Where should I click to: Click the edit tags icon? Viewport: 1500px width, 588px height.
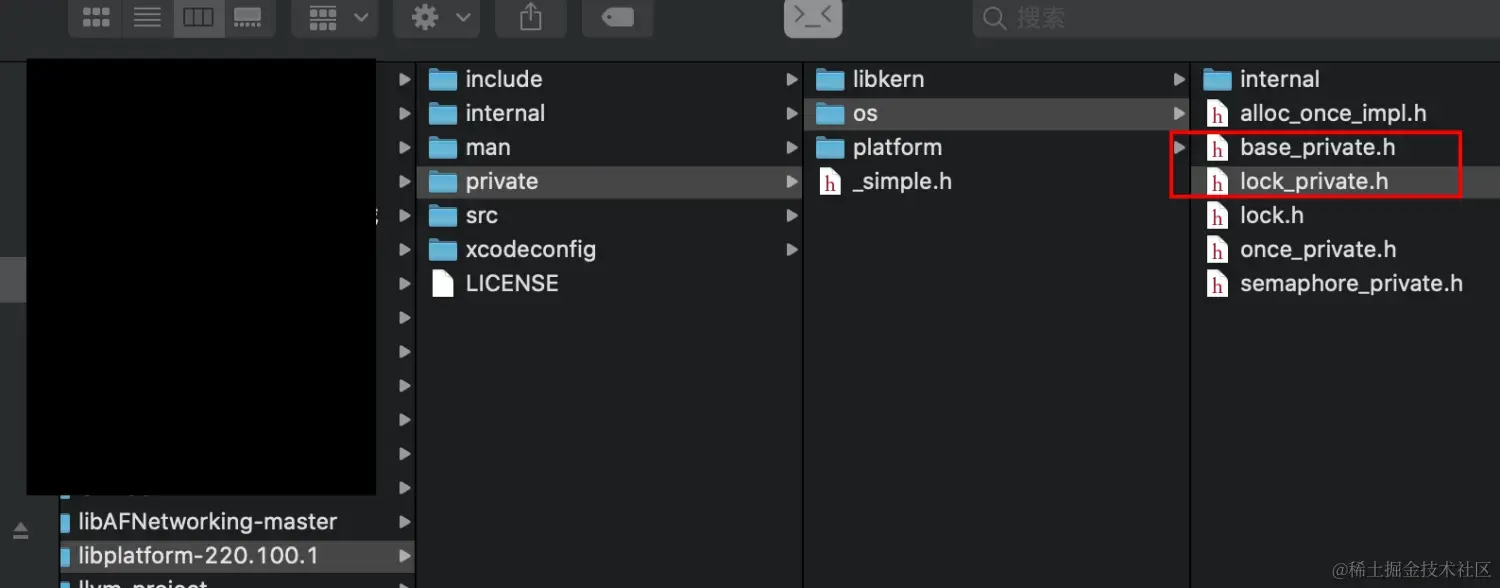click(x=617, y=17)
